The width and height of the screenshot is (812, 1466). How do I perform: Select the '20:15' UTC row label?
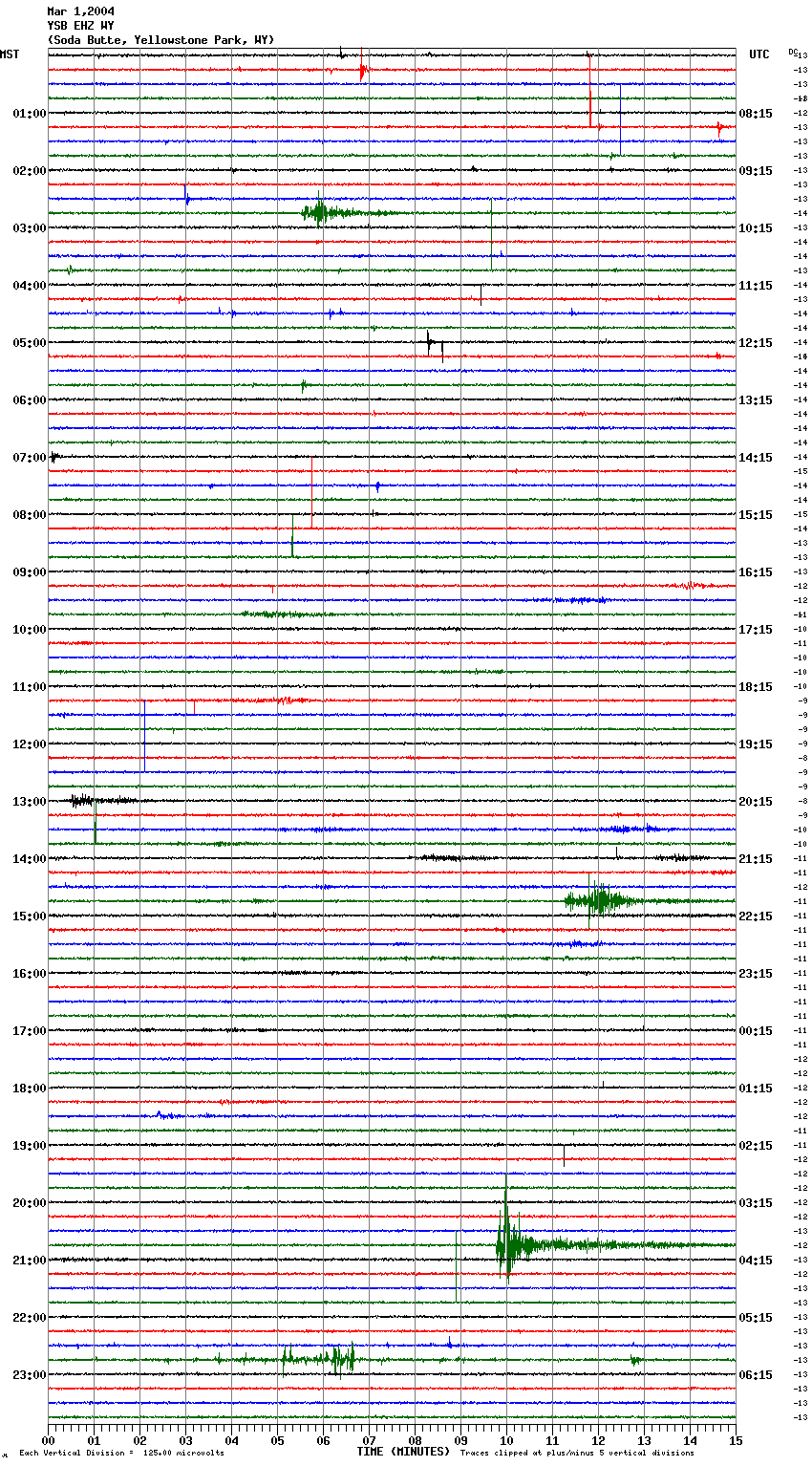(x=756, y=802)
